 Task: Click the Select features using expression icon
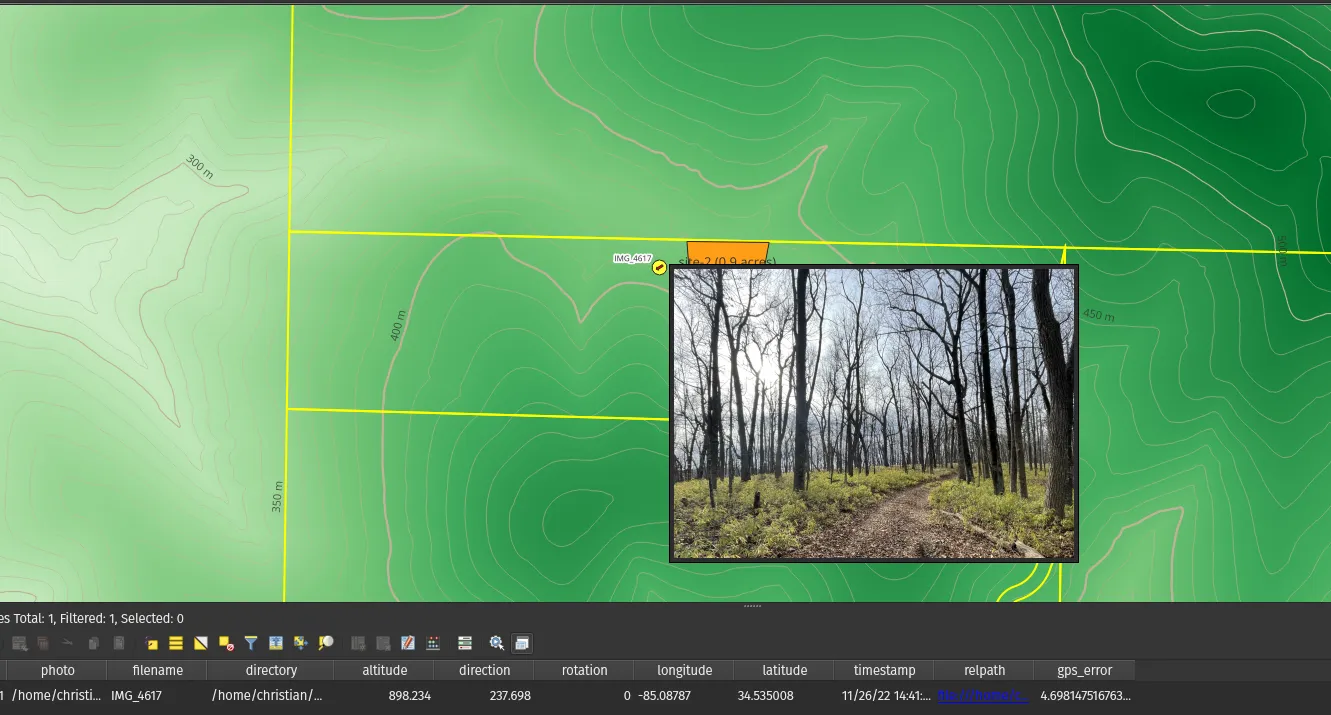click(151, 643)
